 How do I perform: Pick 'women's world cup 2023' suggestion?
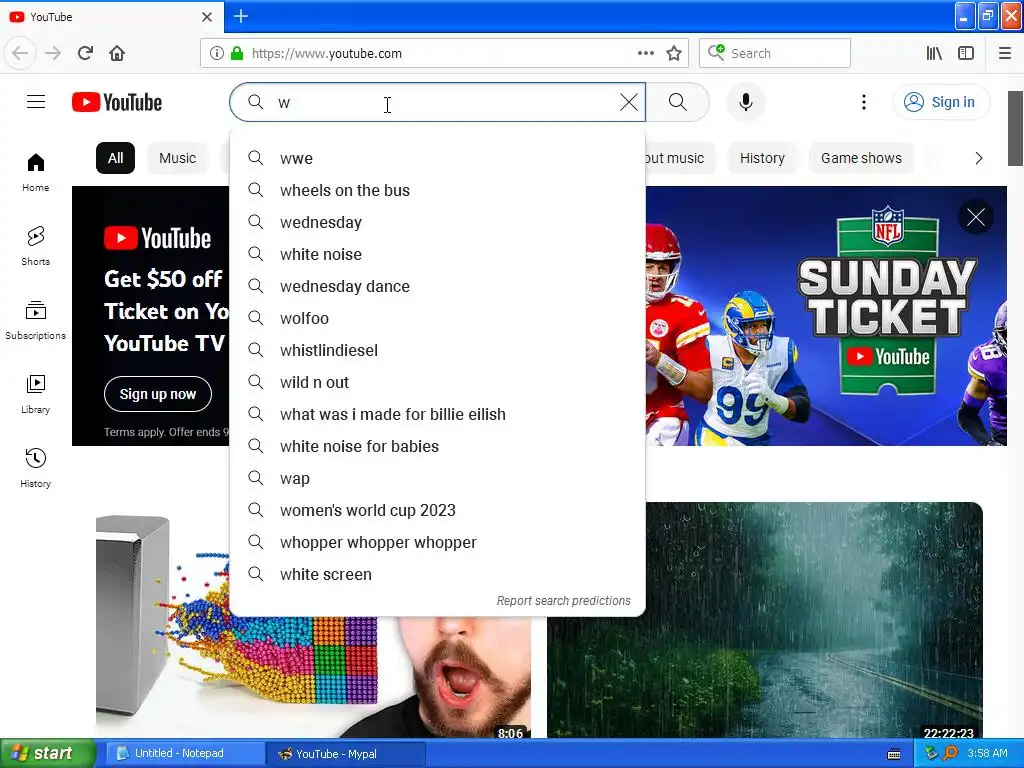438,510
